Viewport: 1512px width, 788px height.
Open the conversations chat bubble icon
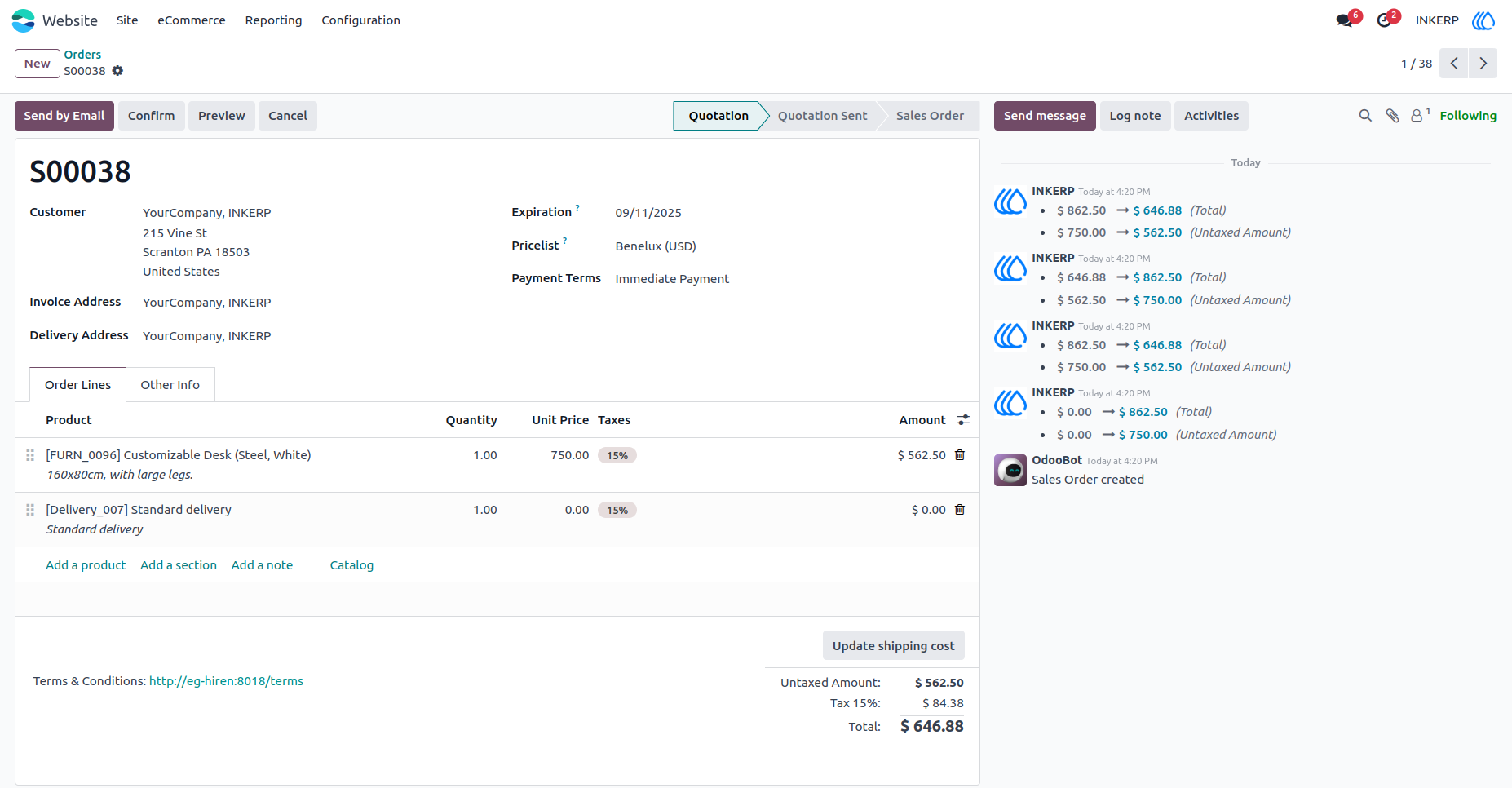(1344, 20)
